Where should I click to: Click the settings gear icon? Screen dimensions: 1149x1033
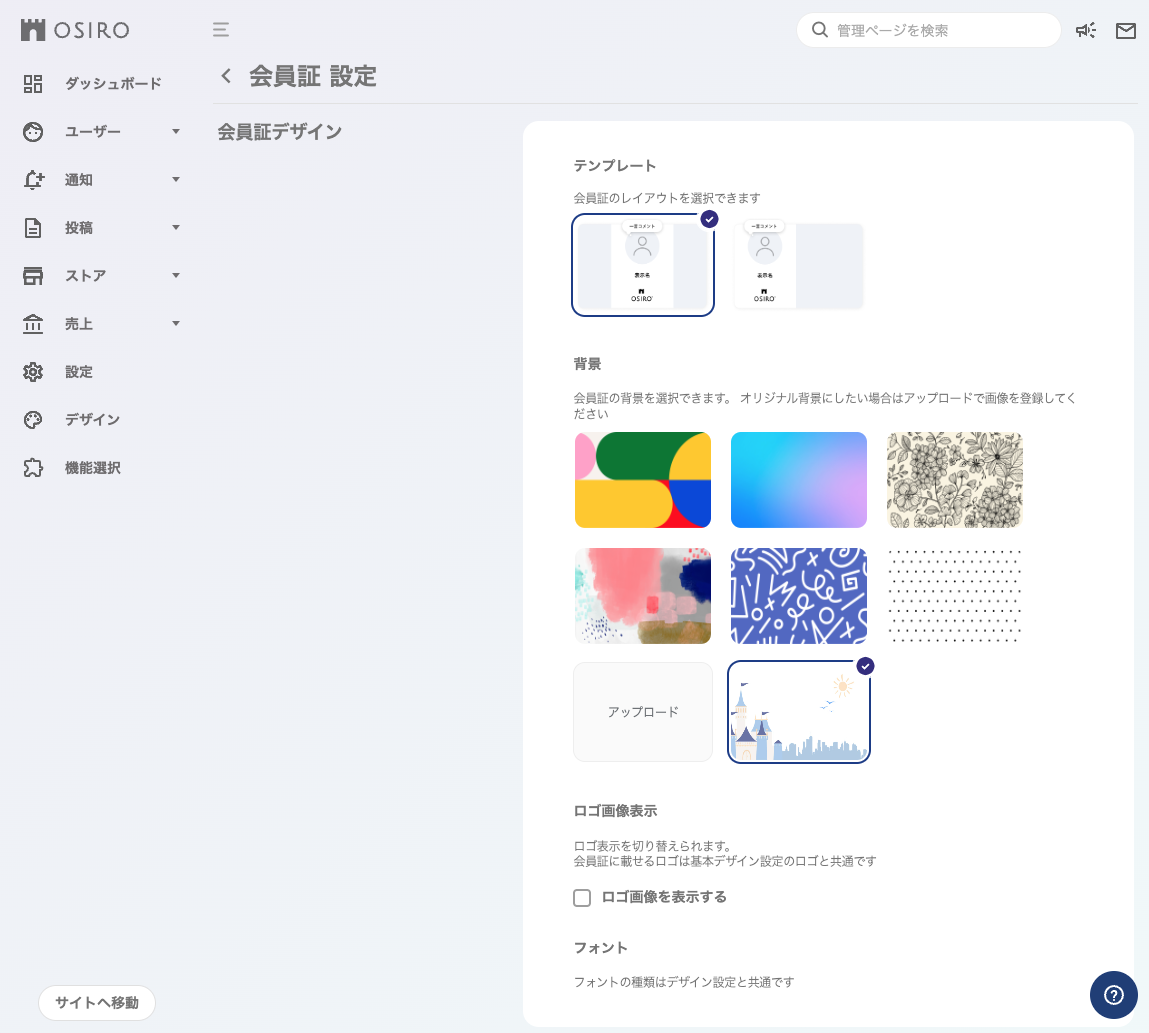(x=33, y=372)
